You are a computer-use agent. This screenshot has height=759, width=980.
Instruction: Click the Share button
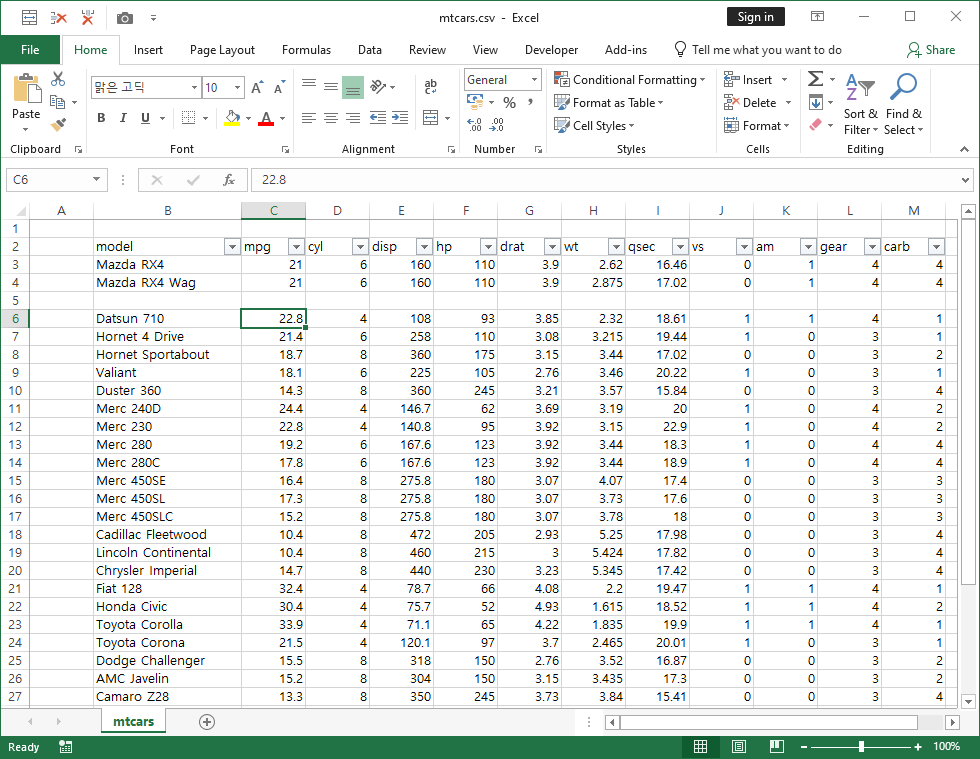[x=931, y=50]
